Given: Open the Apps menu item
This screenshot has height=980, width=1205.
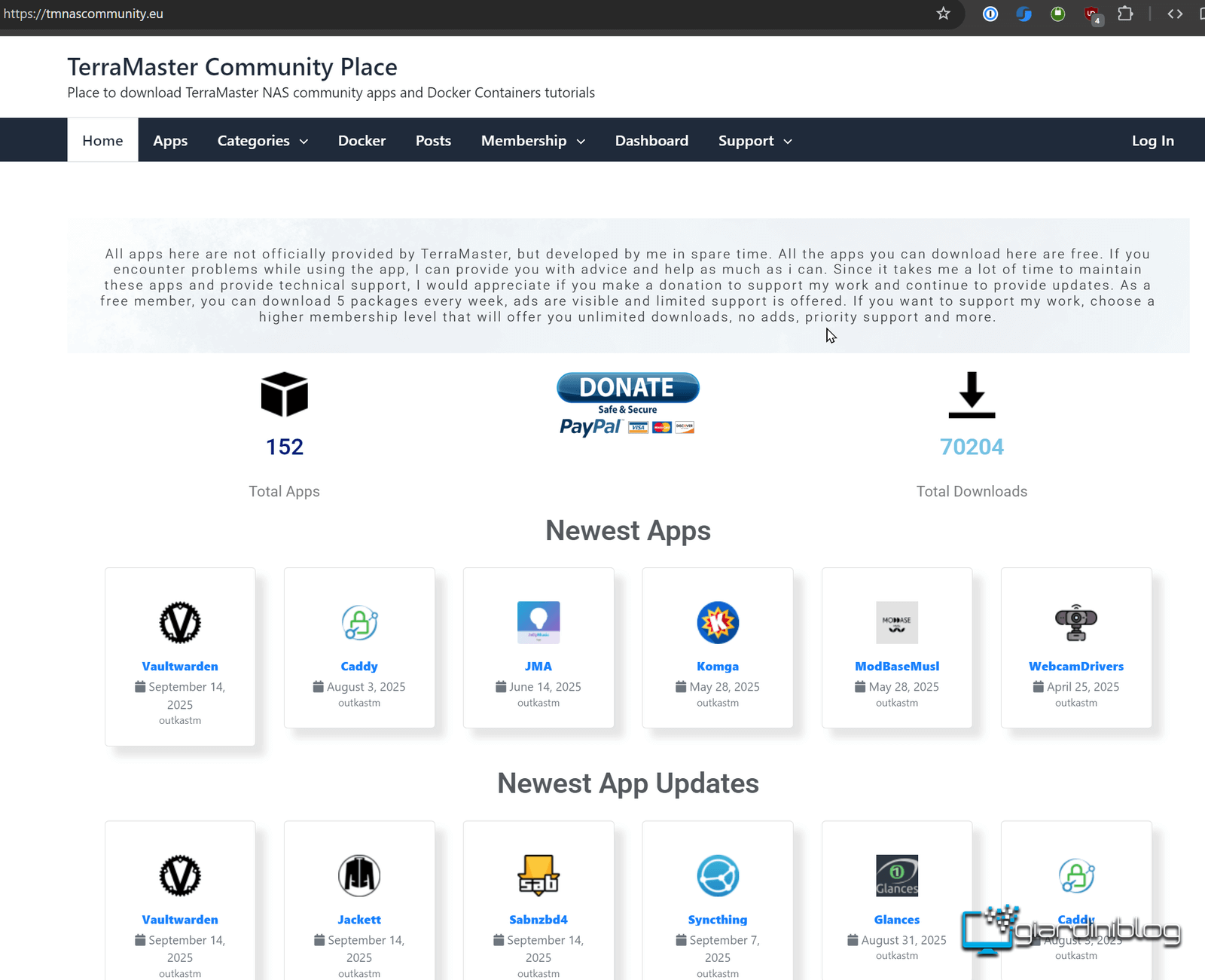Looking at the screenshot, I should 170,141.
